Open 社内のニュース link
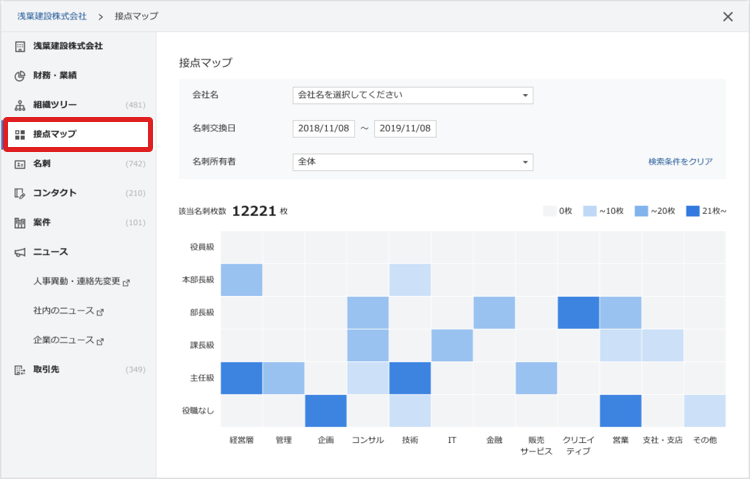Screen dimensions: 750x479 pos(64,311)
